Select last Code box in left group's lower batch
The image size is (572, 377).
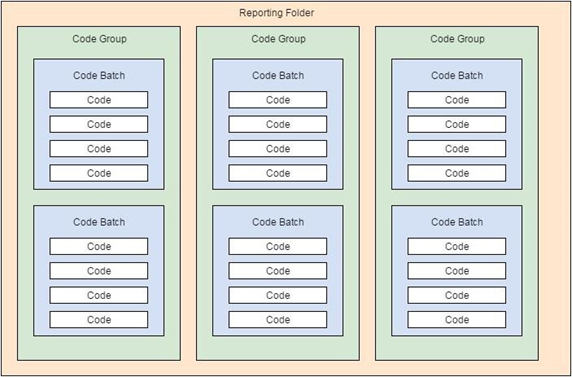point(99,320)
